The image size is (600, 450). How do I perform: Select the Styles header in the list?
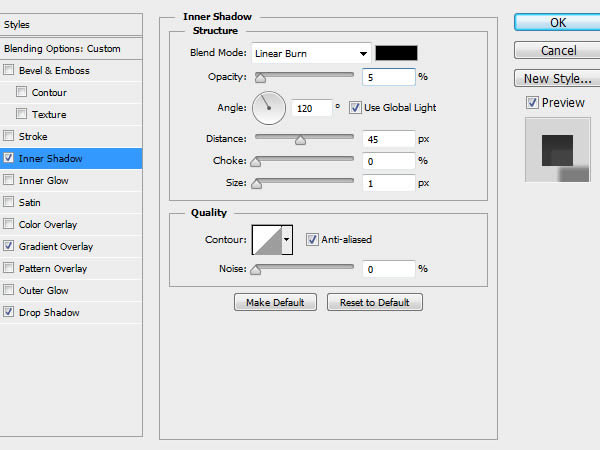pos(71,24)
